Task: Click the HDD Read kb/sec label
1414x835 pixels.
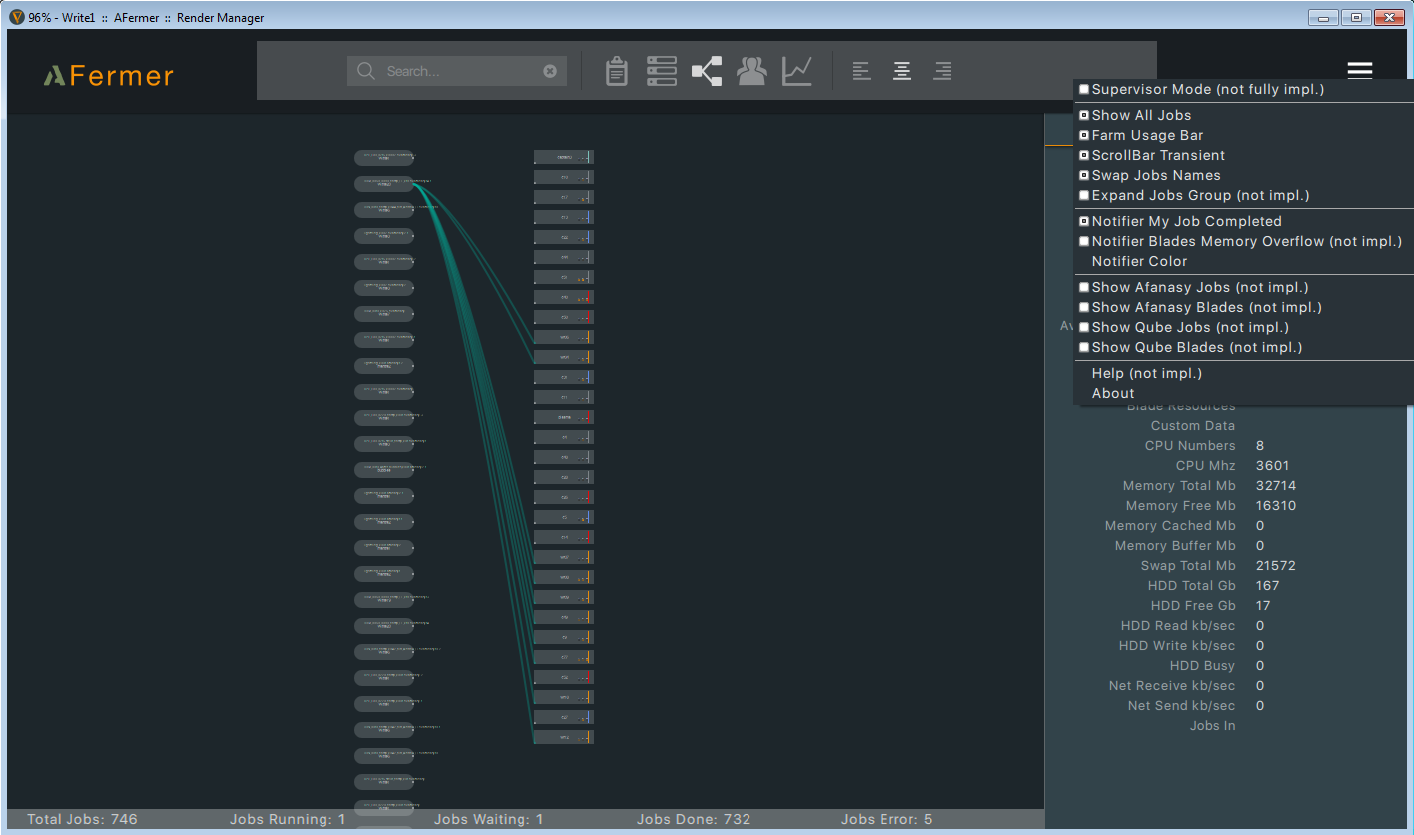Action: point(1178,626)
